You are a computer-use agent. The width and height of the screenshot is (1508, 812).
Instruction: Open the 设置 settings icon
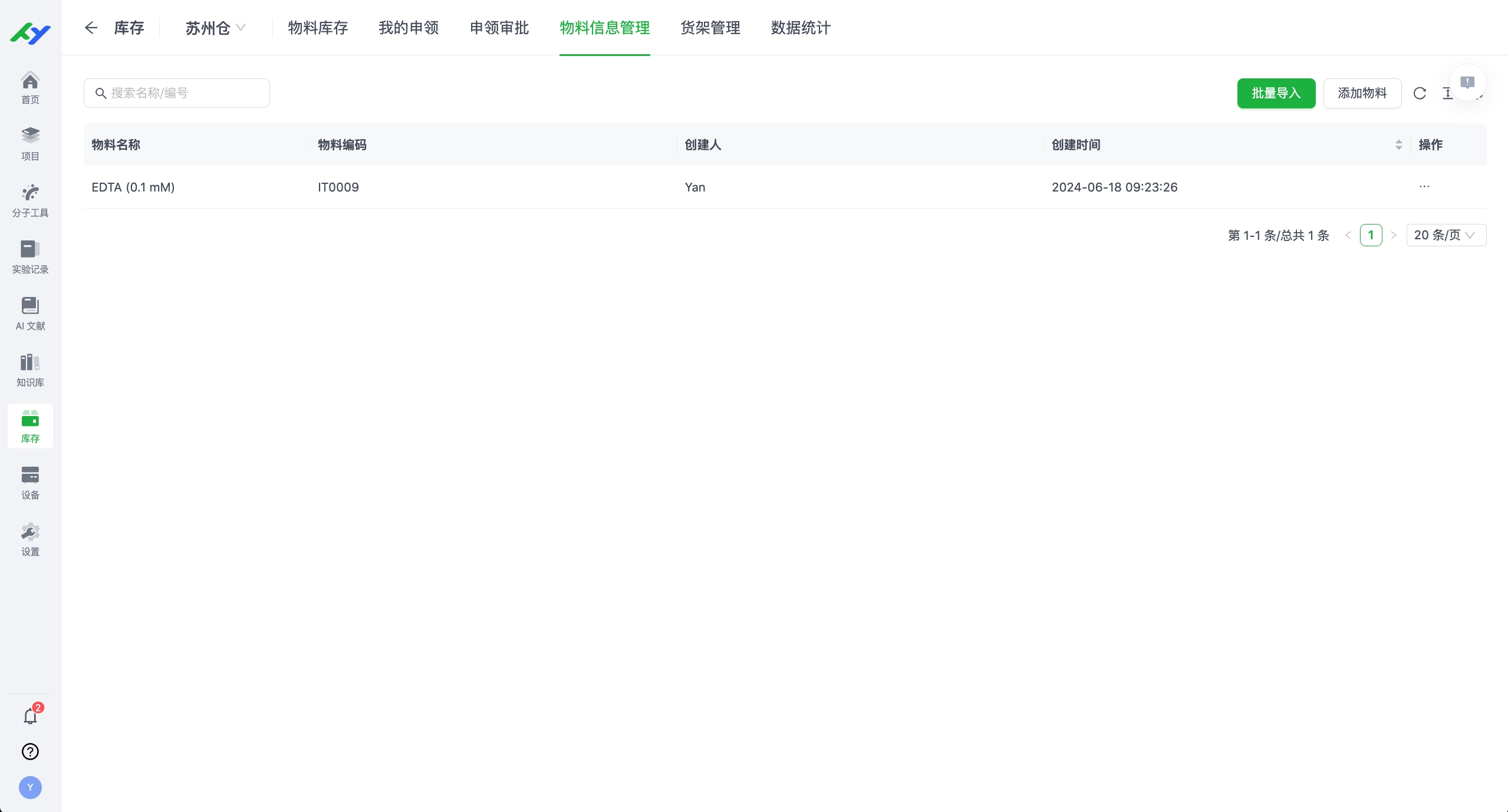tap(30, 539)
